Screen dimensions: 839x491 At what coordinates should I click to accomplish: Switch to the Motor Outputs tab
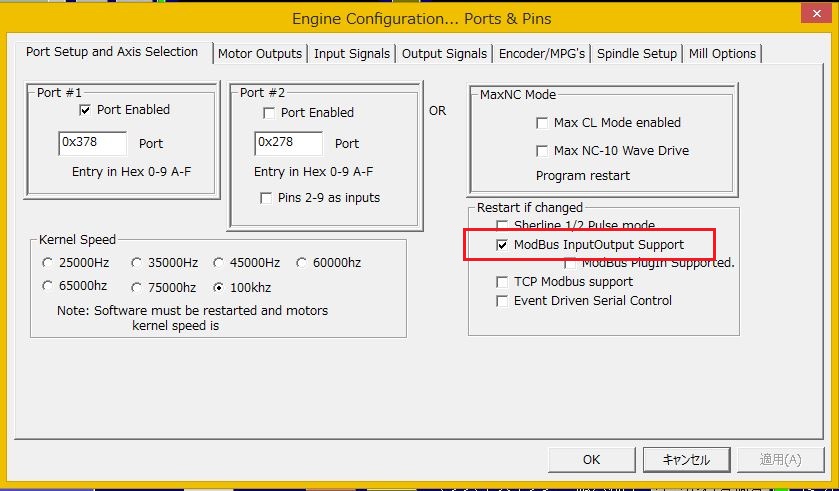tap(259, 54)
